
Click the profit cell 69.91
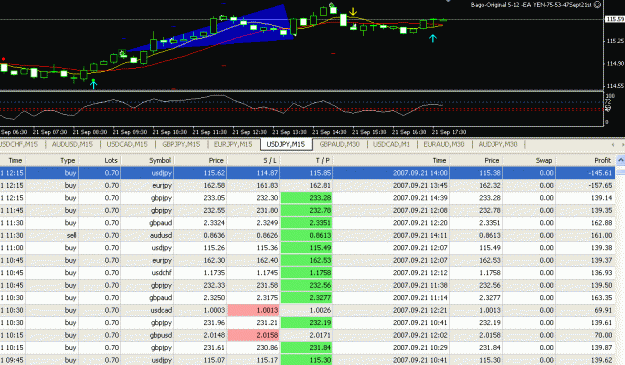603,310
